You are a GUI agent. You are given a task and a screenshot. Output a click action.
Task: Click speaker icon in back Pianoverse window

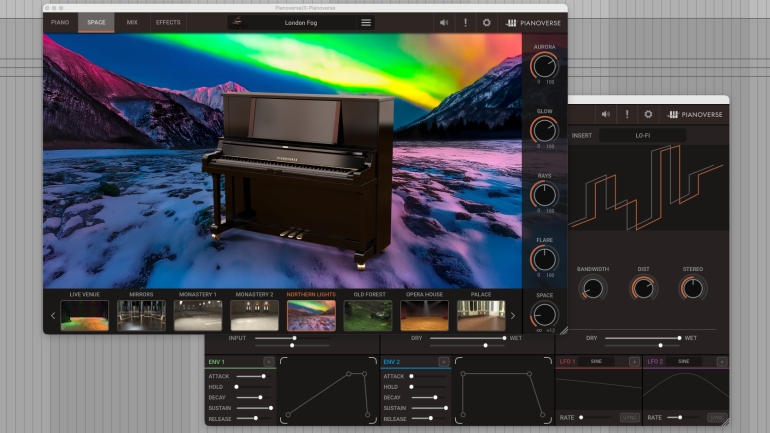click(605, 114)
